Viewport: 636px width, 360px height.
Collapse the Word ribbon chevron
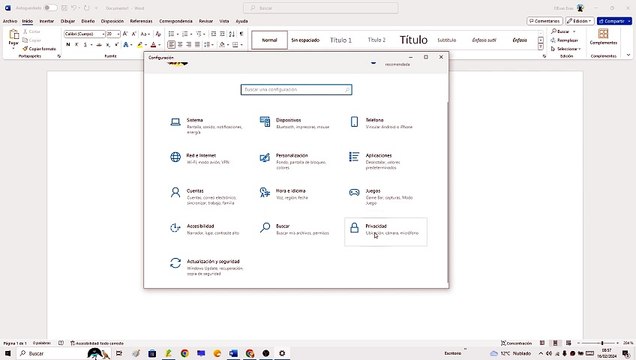(629, 55)
